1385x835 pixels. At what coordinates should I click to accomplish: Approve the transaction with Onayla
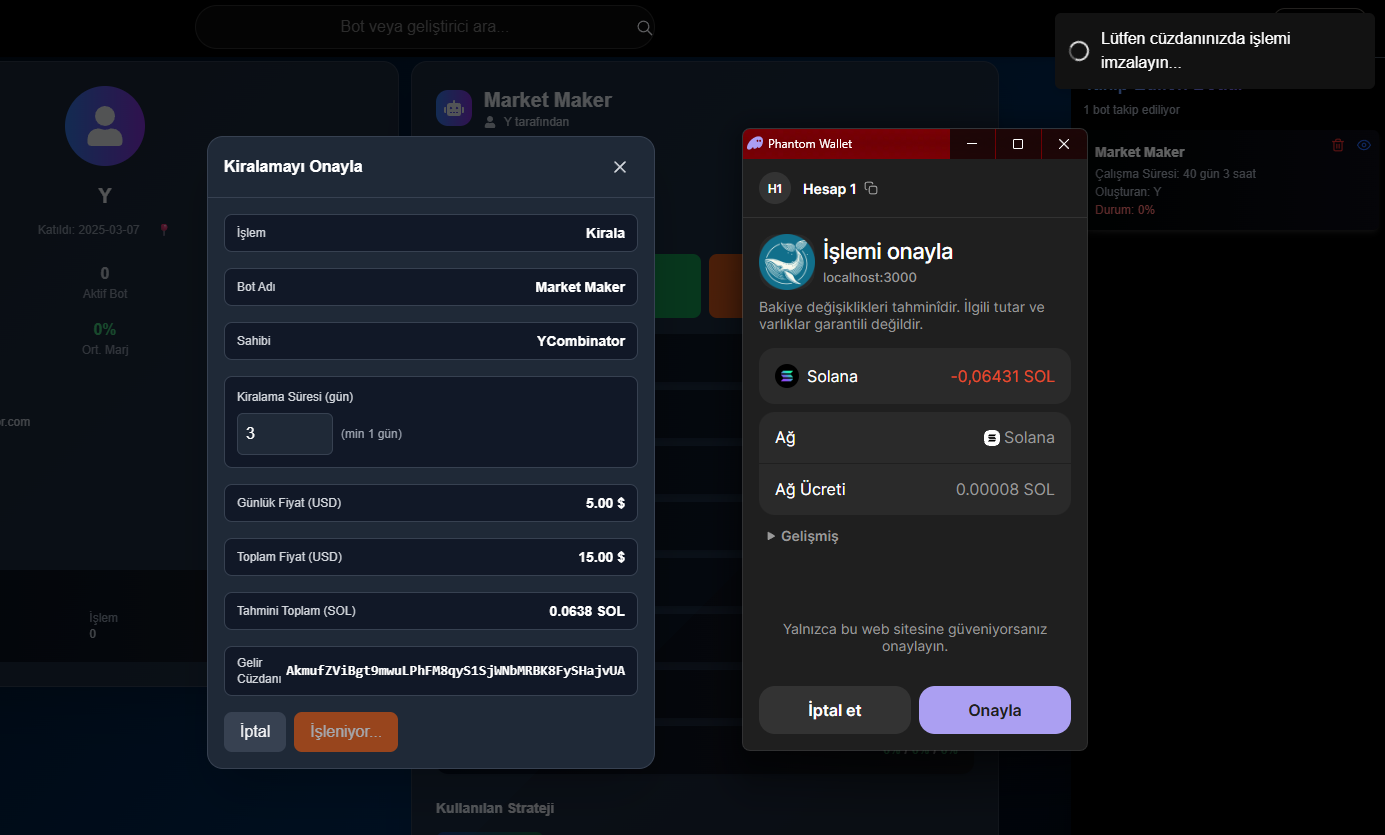995,710
